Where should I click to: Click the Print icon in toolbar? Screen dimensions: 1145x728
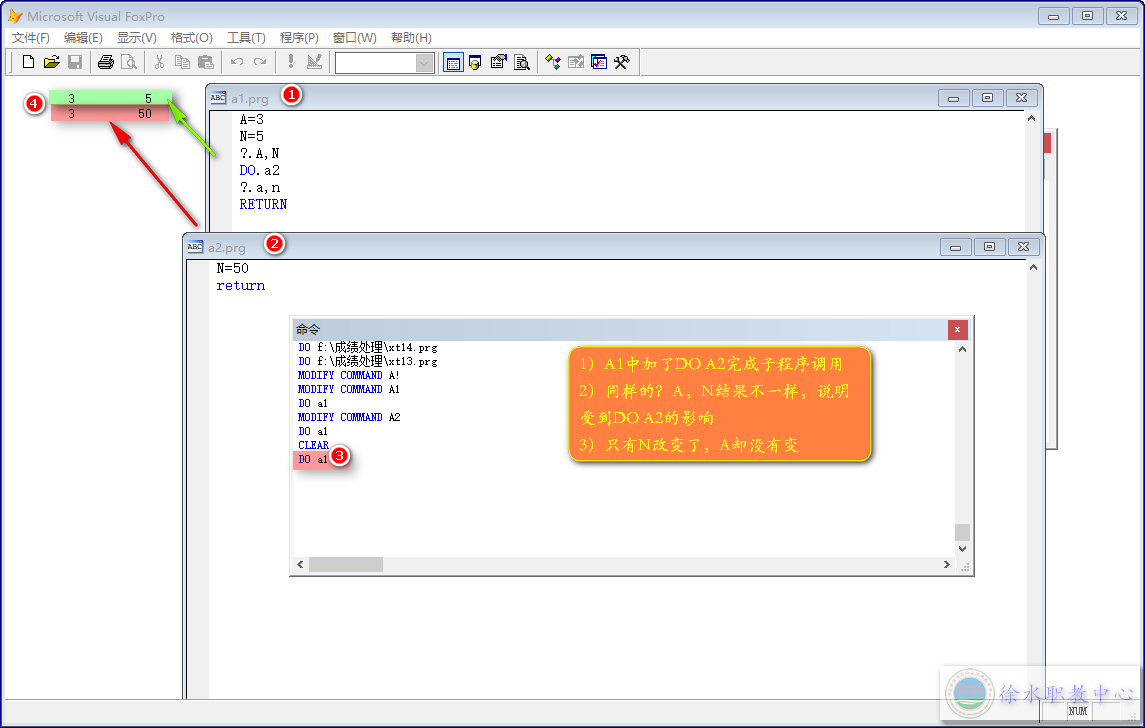(x=106, y=62)
